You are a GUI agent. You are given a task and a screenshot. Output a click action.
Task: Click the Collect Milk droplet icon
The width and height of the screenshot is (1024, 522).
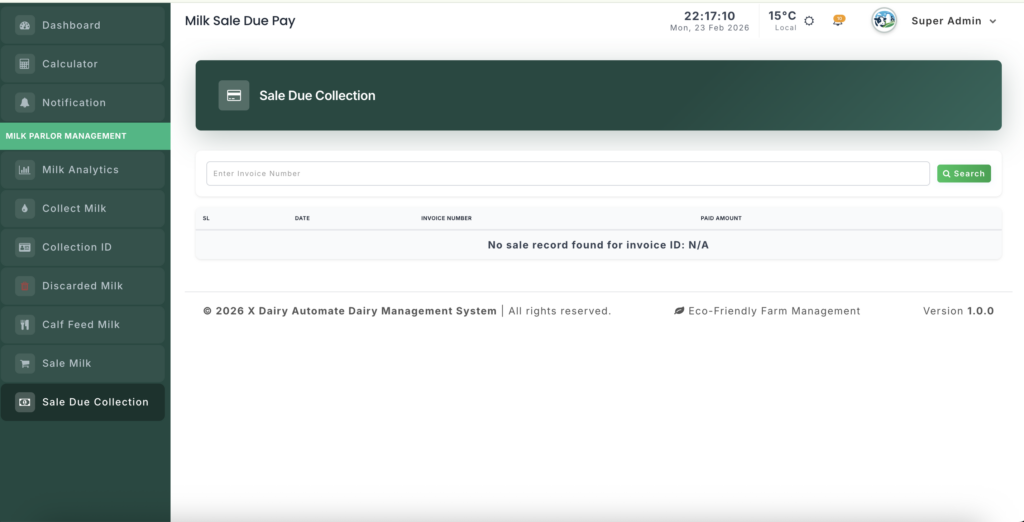[25, 209]
